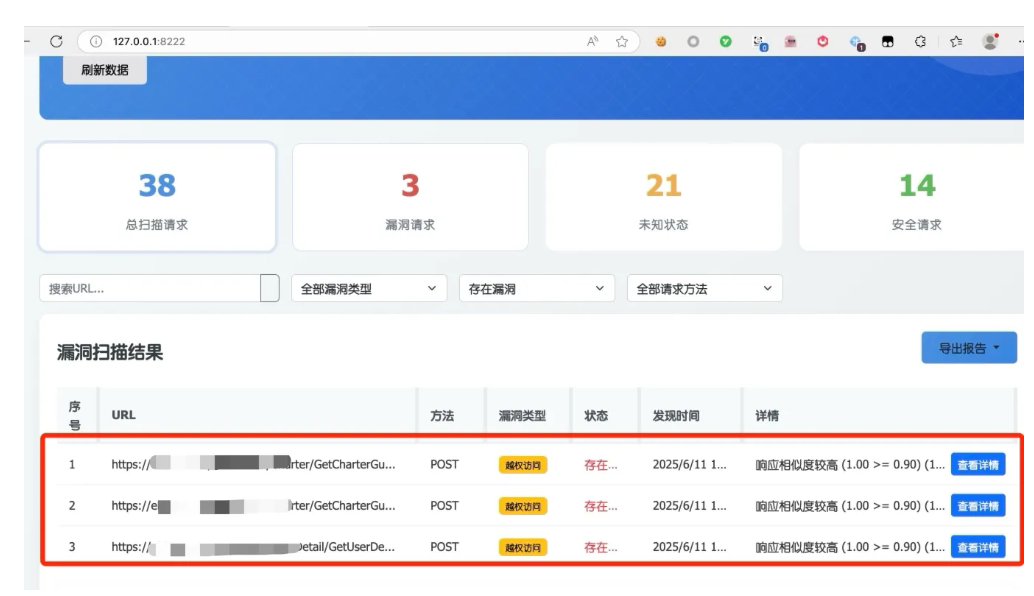The width and height of the screenshot is (1034, 596).
Task: Open the 存在漏洞 status filter dropdown
Action: coord(537,289)
